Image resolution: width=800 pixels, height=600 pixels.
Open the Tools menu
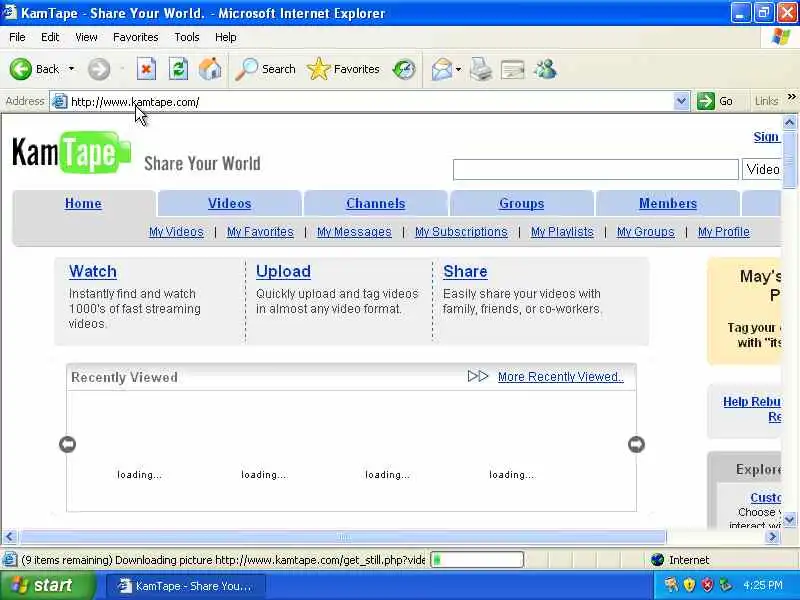(187, 37)
